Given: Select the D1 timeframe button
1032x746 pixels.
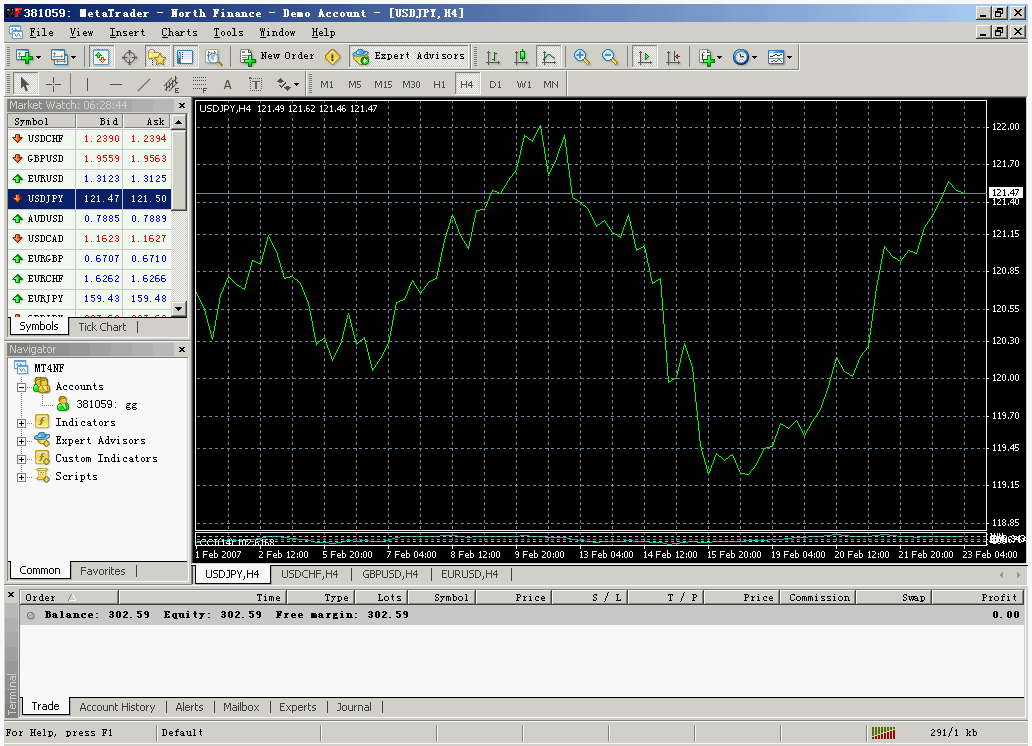Looking at the screenshot, I should pos(495,84).
